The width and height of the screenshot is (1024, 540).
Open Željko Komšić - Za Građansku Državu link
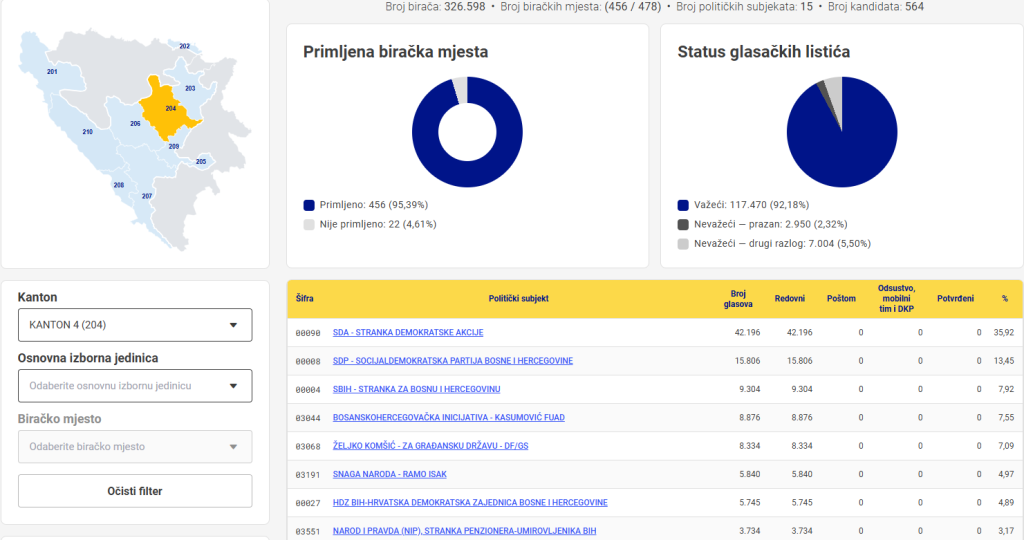click(430, 446)
